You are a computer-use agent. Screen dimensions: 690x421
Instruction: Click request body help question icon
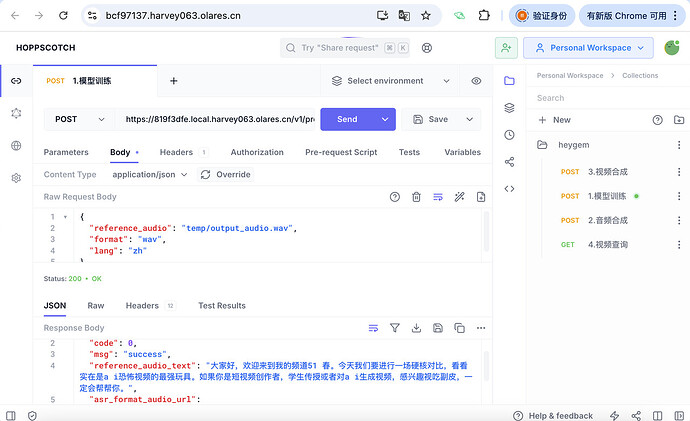click(395, 197)
